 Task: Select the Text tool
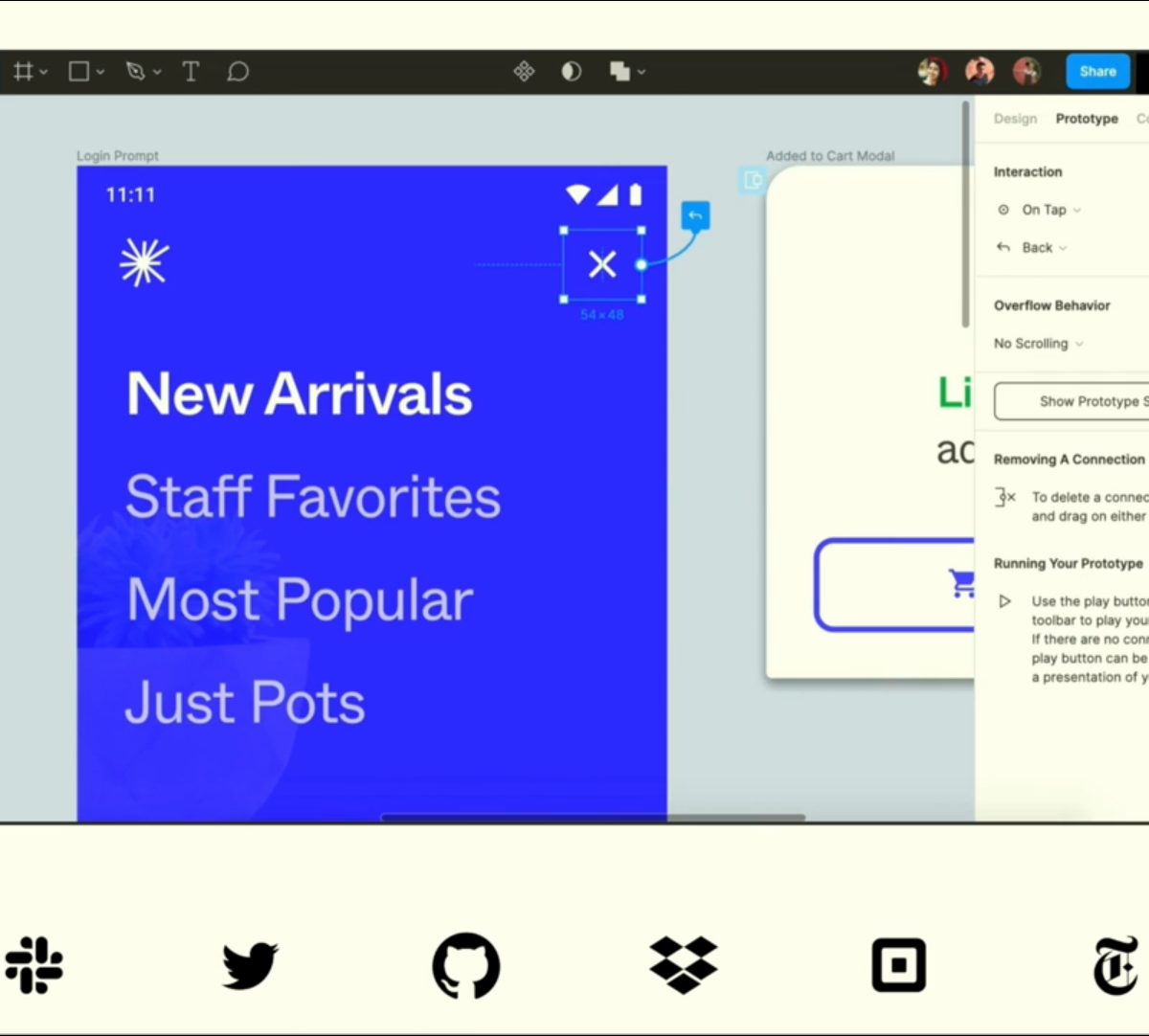(x=191, y=72)
